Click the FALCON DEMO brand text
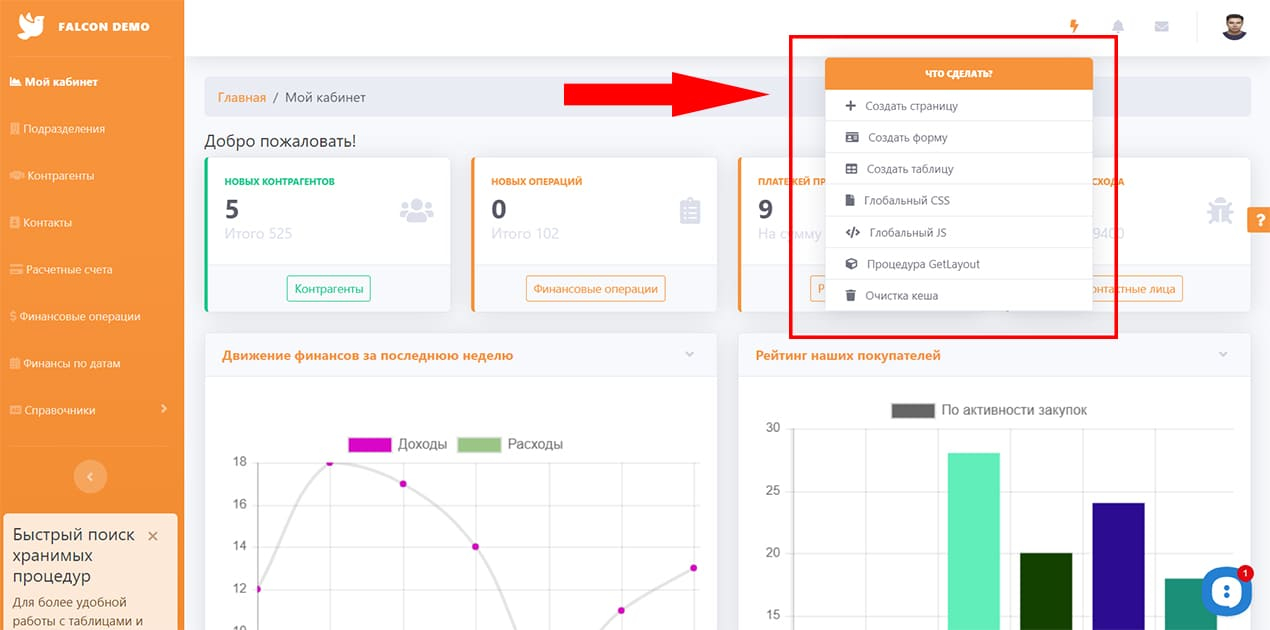 103,26
